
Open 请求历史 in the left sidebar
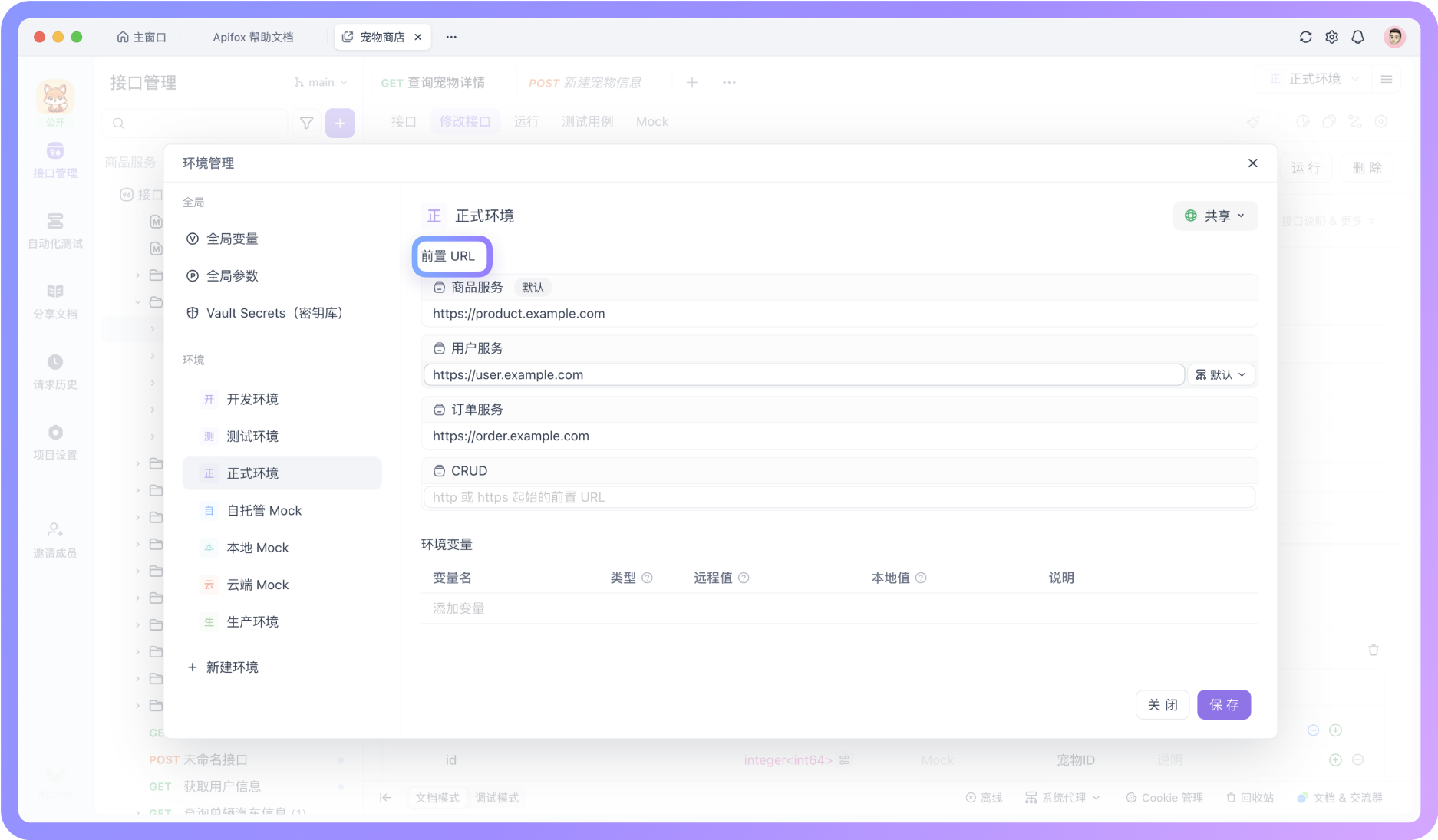tap(54, 372)
